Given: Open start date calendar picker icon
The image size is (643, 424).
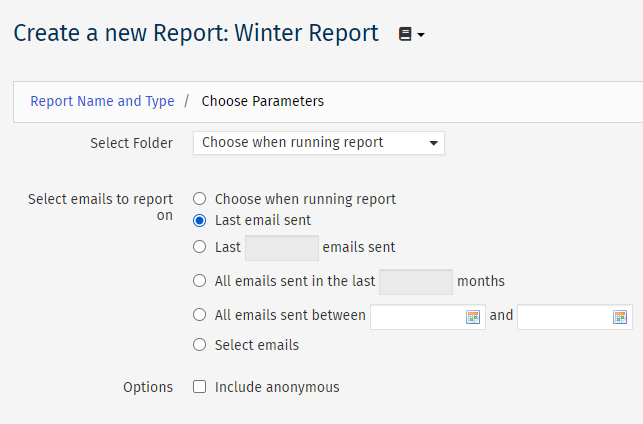Looking at the screenshot, I should (473, 317).
